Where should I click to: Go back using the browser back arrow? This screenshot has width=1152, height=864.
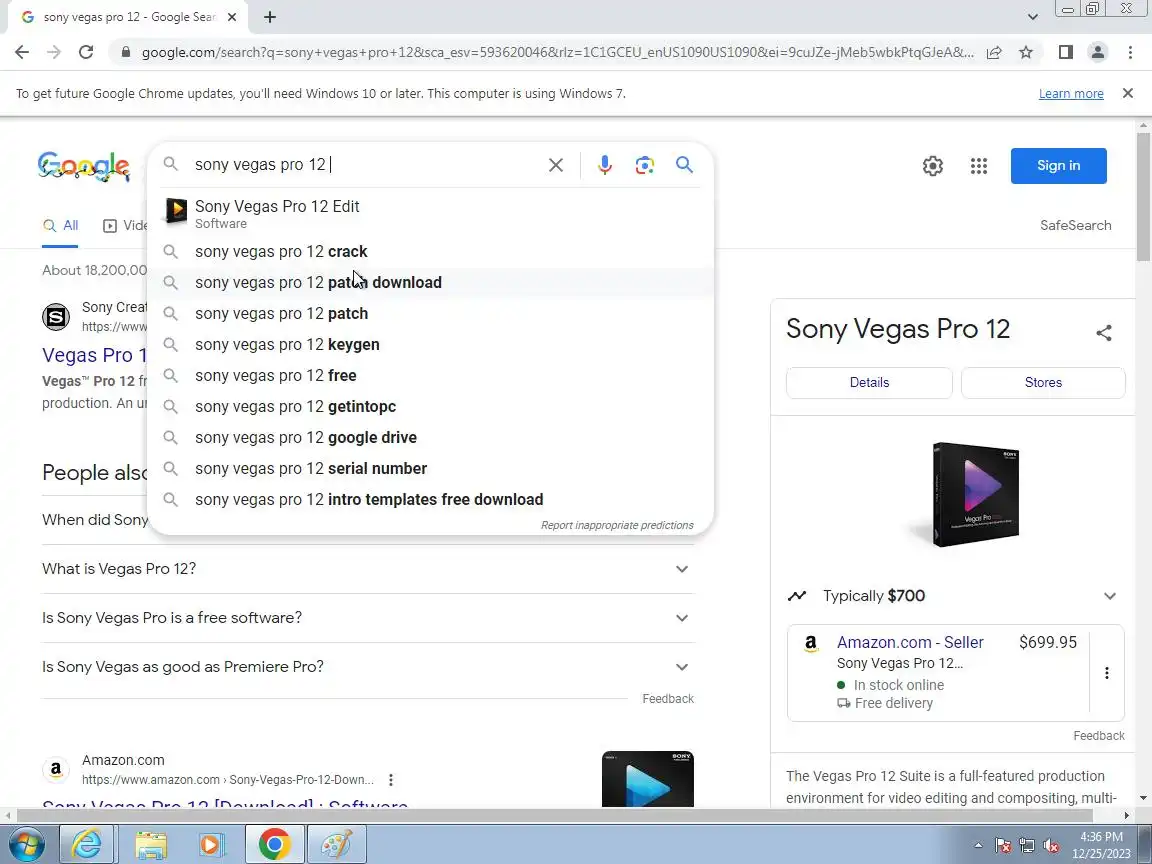point(22,52)
